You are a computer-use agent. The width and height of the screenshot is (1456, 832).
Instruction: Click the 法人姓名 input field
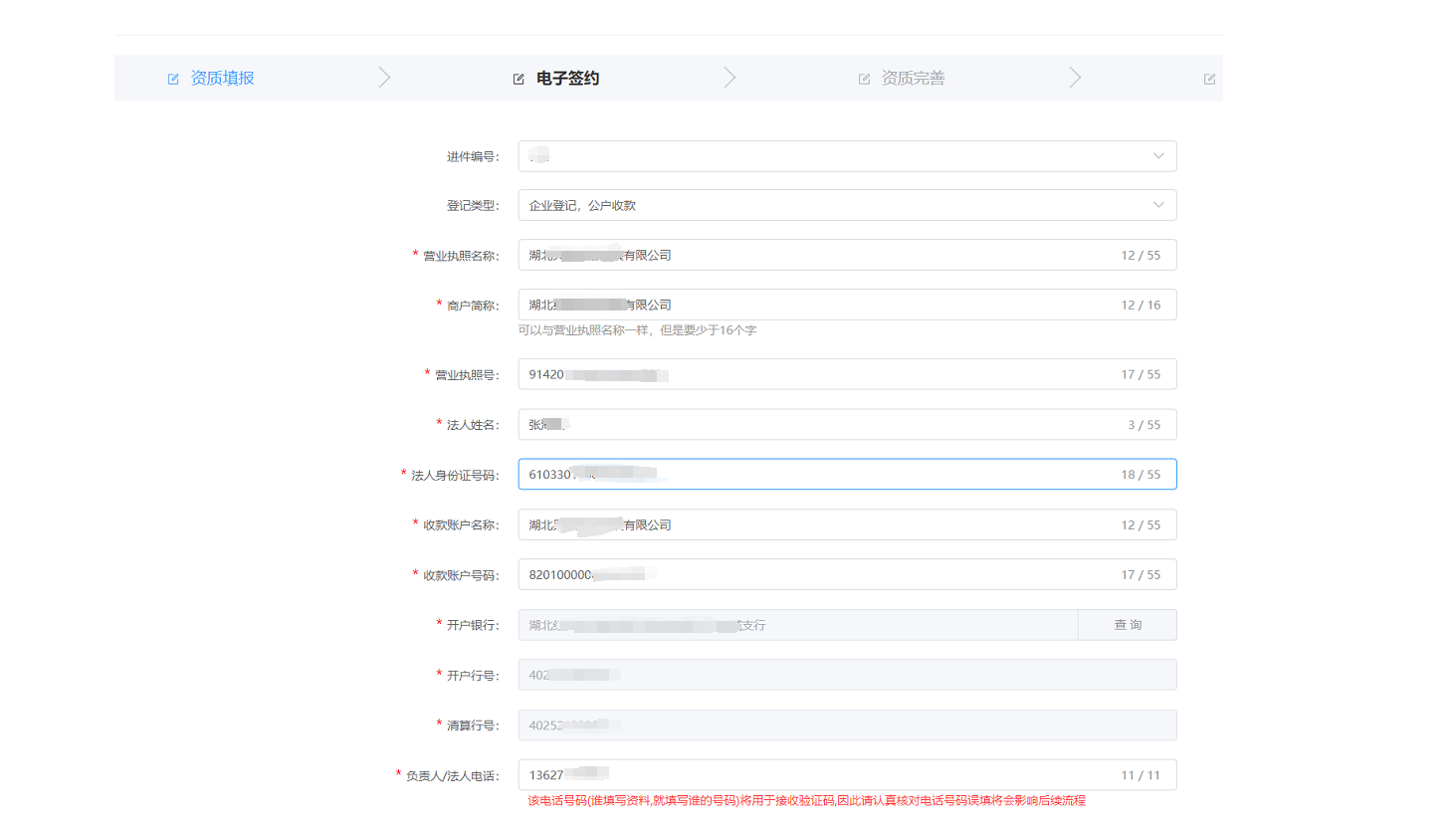click(x=846, y=425)
